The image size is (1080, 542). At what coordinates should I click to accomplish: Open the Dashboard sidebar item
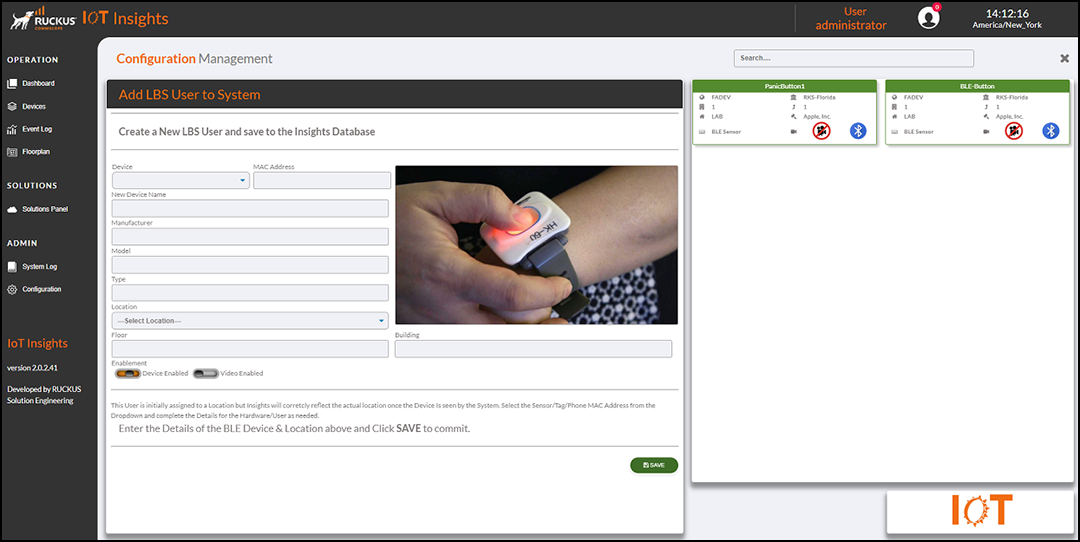(x=31, y=83)
